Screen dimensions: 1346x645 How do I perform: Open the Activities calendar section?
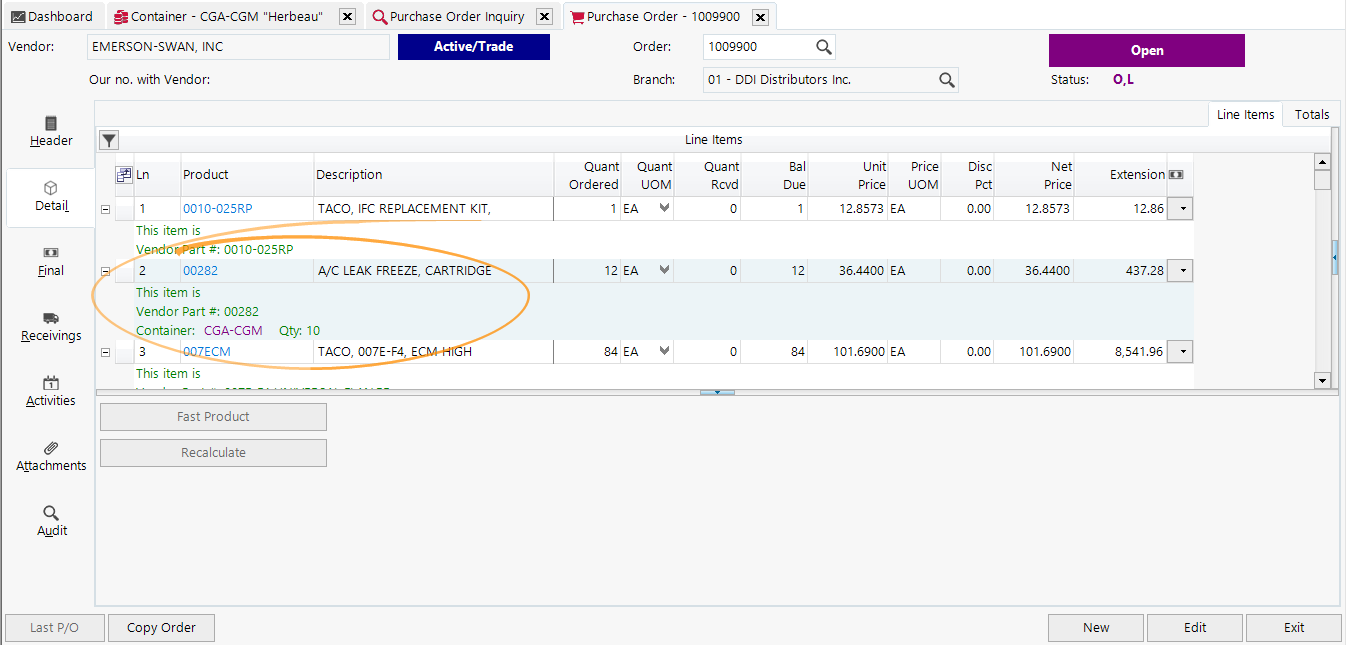click(x=51, y=391)
